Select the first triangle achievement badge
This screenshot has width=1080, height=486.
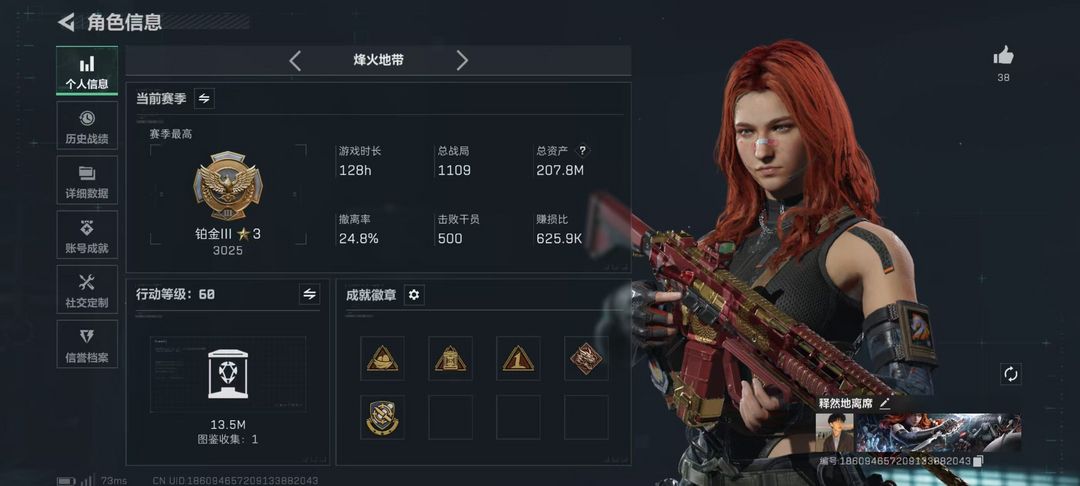click(x=382, y=358)
